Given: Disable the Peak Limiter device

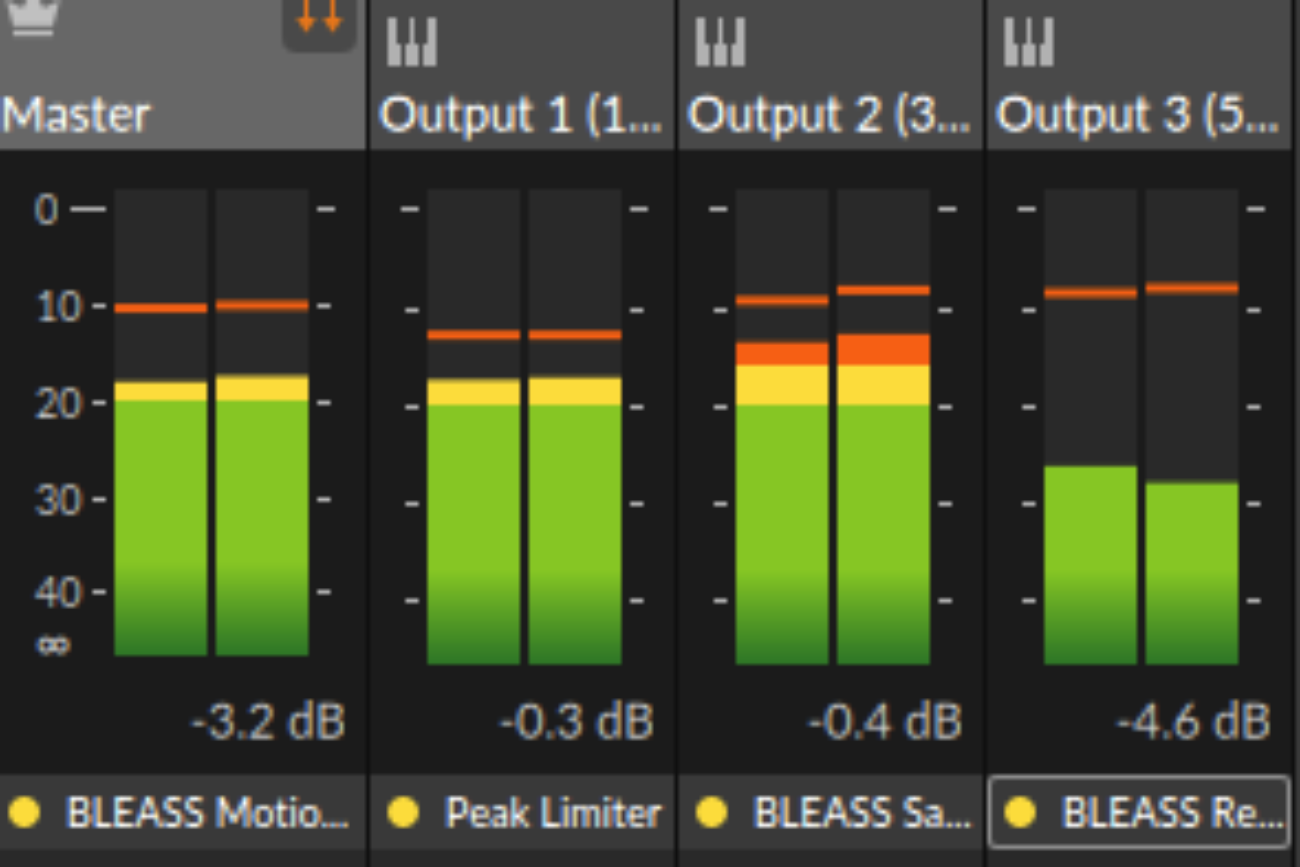Looking at the screenshot, I should (403, 812).
